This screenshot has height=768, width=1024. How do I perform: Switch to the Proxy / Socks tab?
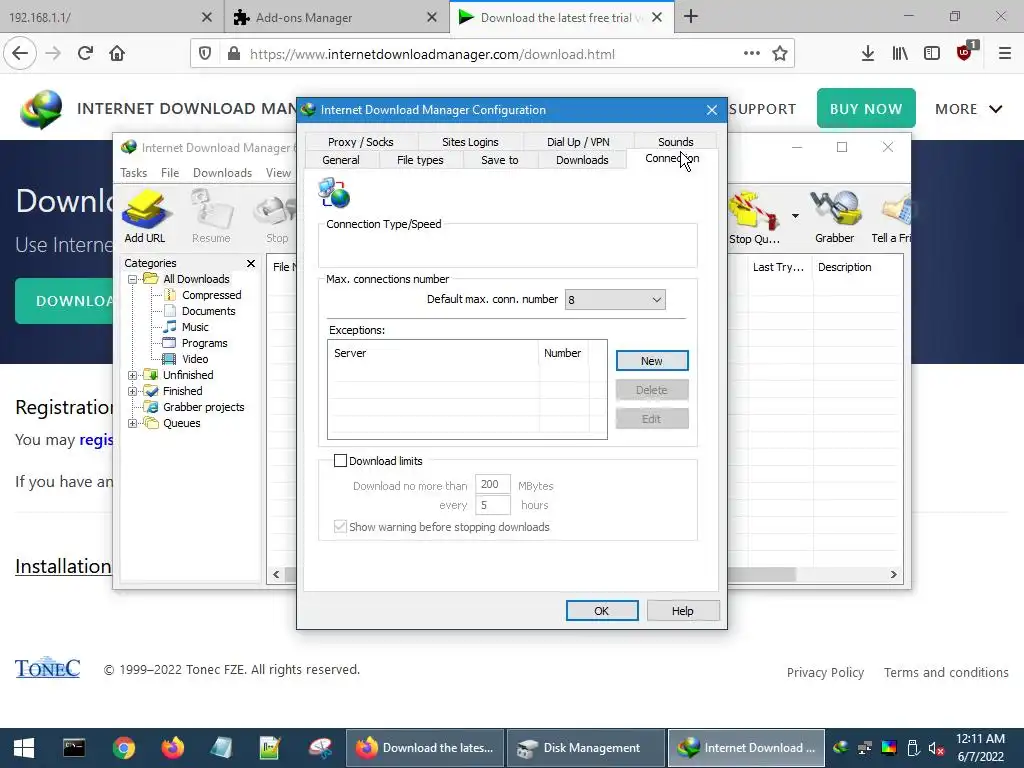click(360, 142)
